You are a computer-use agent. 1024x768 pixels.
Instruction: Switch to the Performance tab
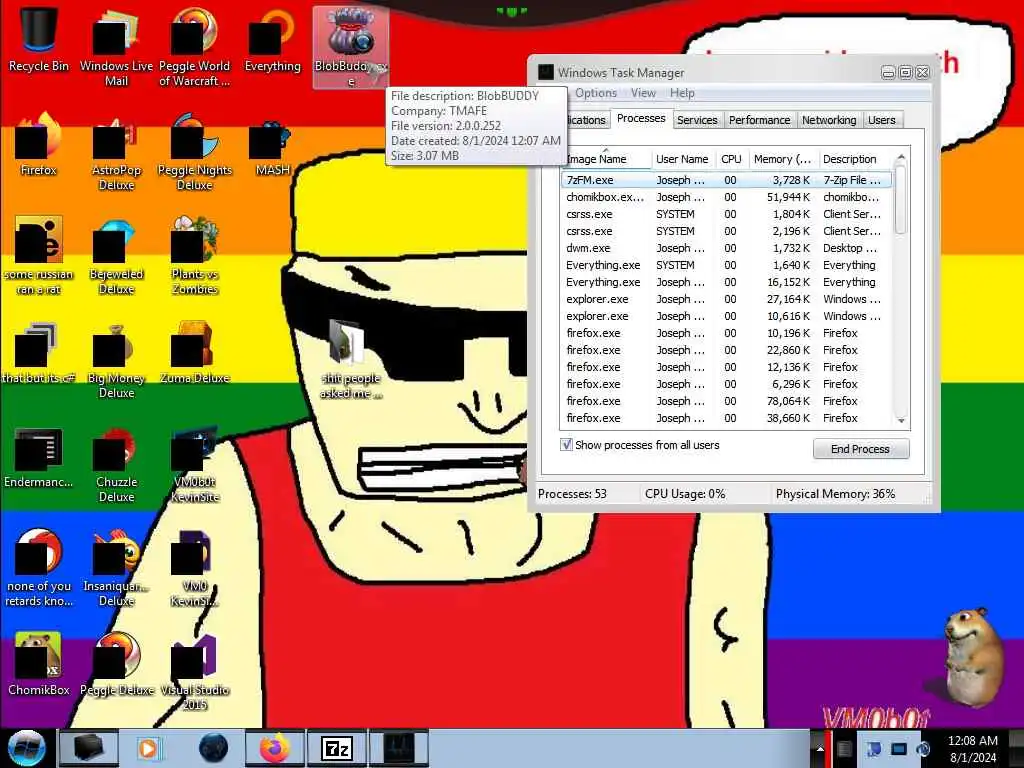[x=759, y=120]
